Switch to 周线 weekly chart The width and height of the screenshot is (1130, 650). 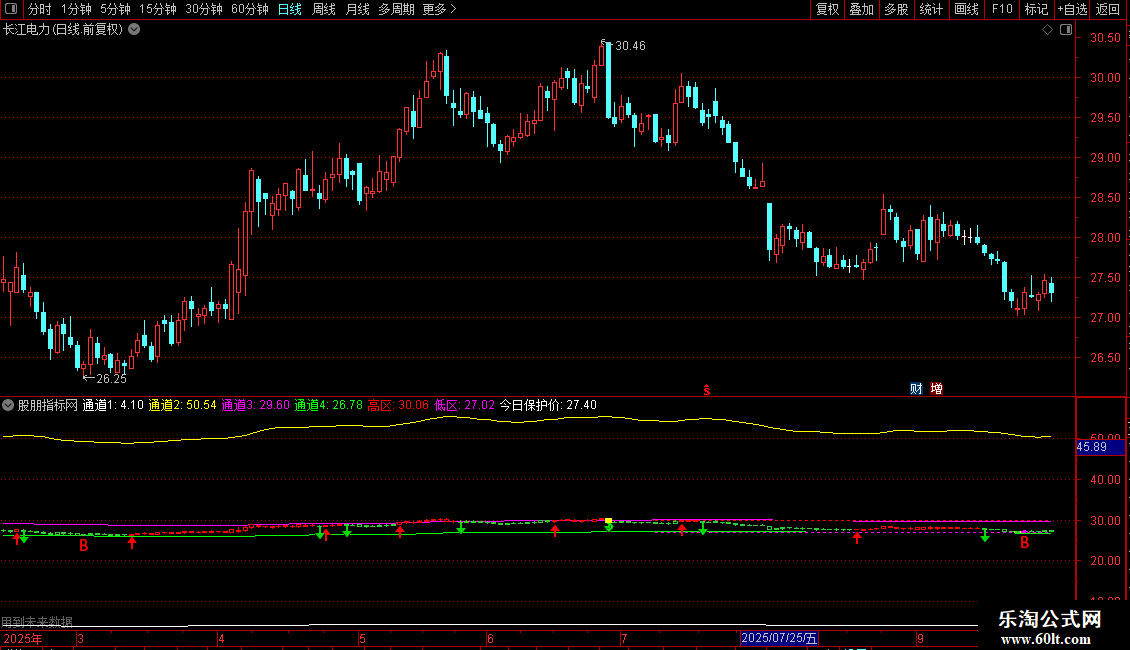(x=324, y=9)
